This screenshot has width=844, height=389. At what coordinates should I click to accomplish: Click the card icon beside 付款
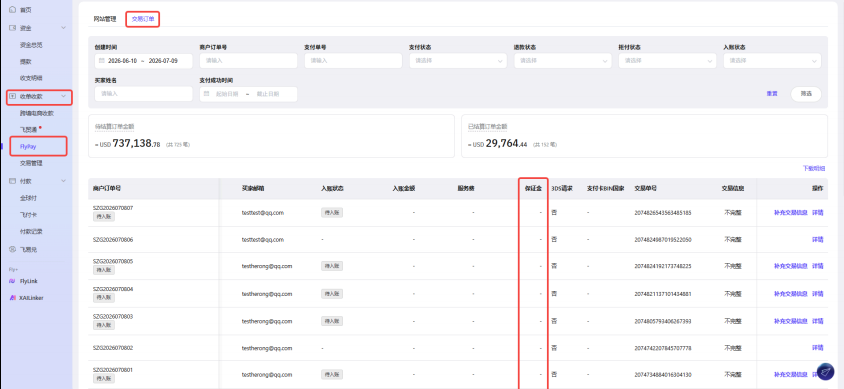(x=12, y=181)
